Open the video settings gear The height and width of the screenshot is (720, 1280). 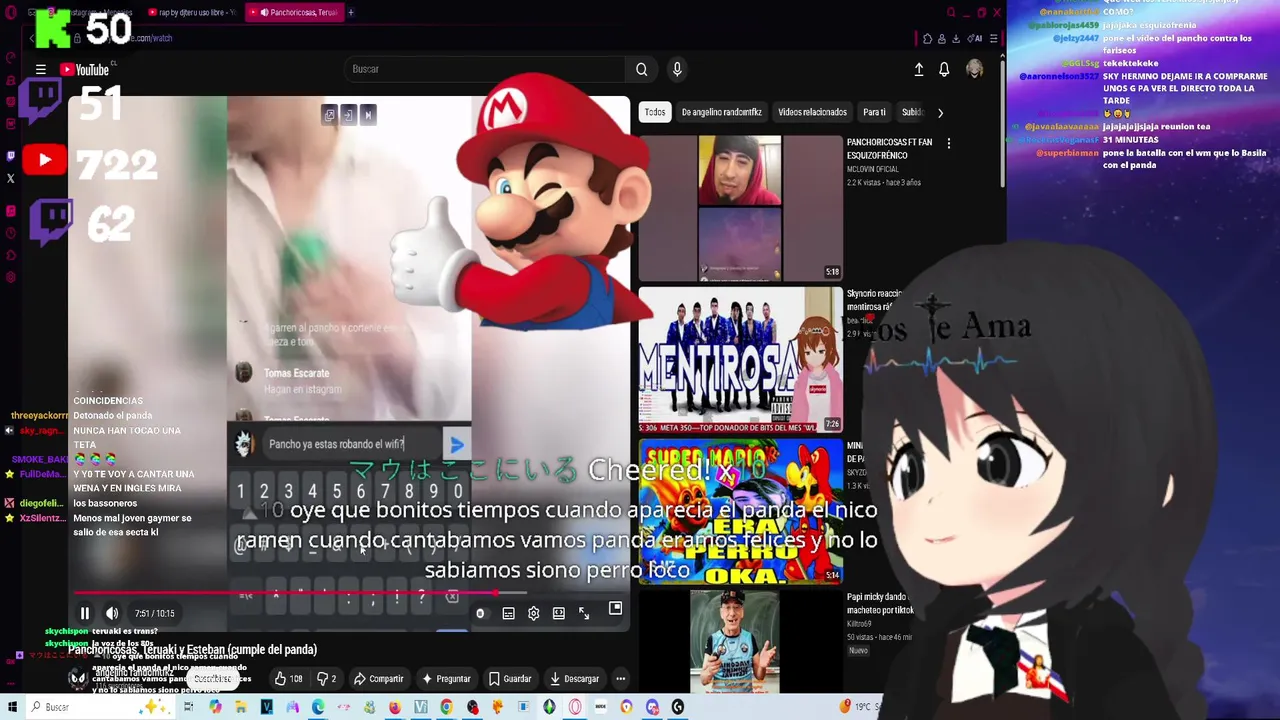533,613
